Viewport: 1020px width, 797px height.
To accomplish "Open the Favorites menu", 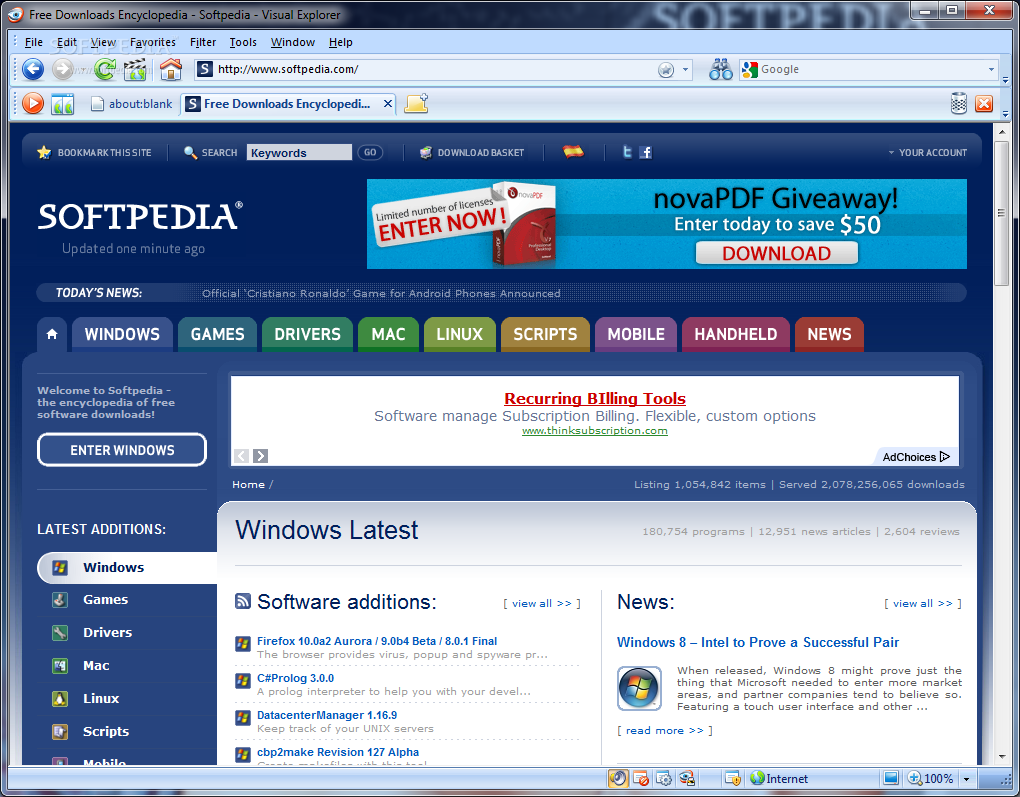I will tap(153, 42).
